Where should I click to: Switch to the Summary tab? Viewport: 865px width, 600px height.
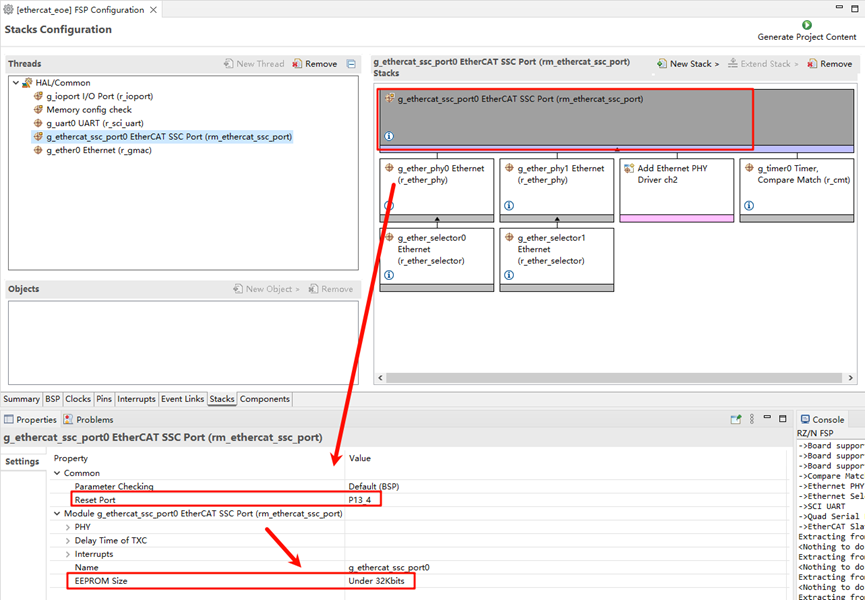tap(22, 399)
